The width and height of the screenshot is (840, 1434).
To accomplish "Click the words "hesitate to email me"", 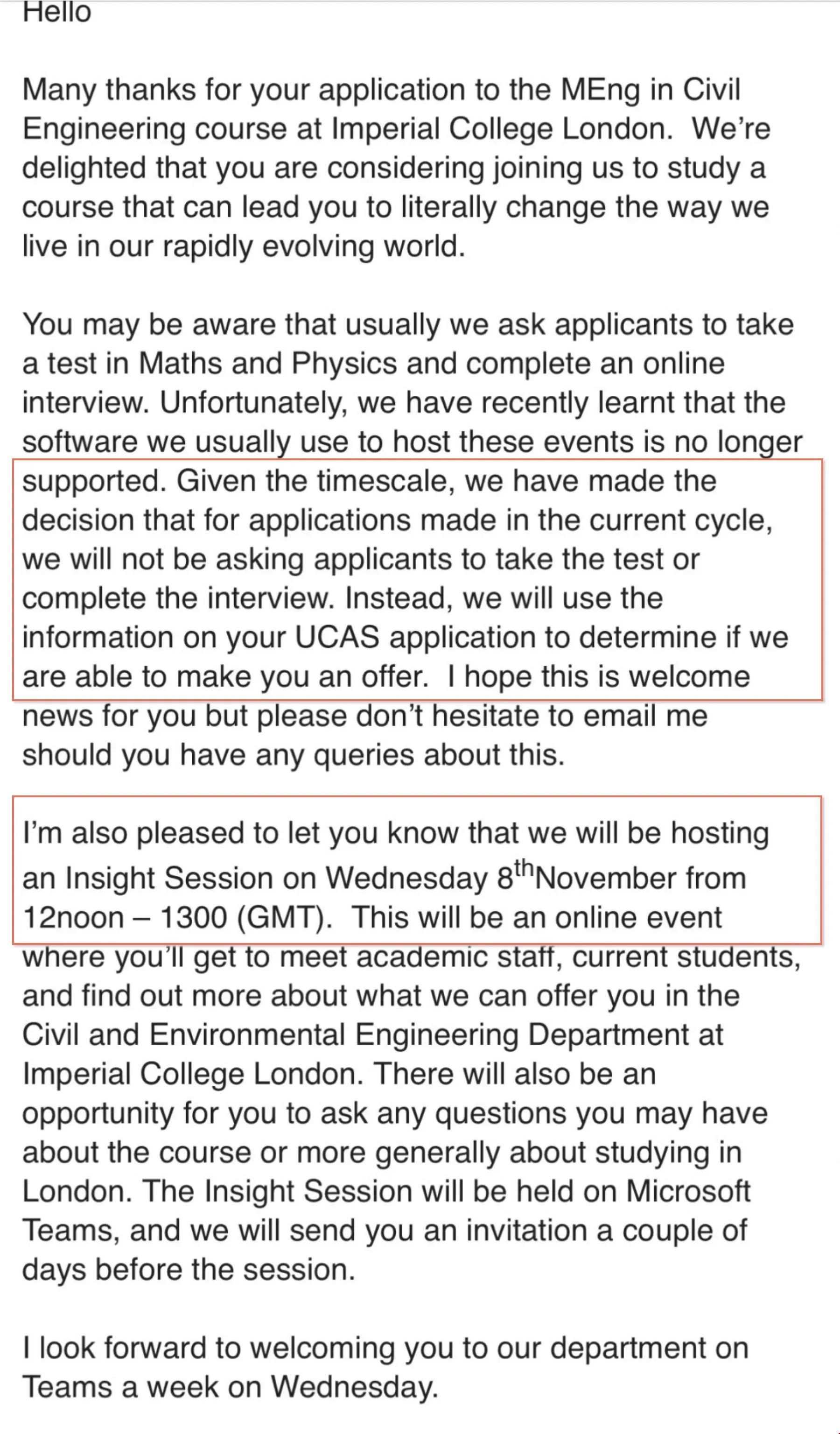I will (x=569, y=716).
